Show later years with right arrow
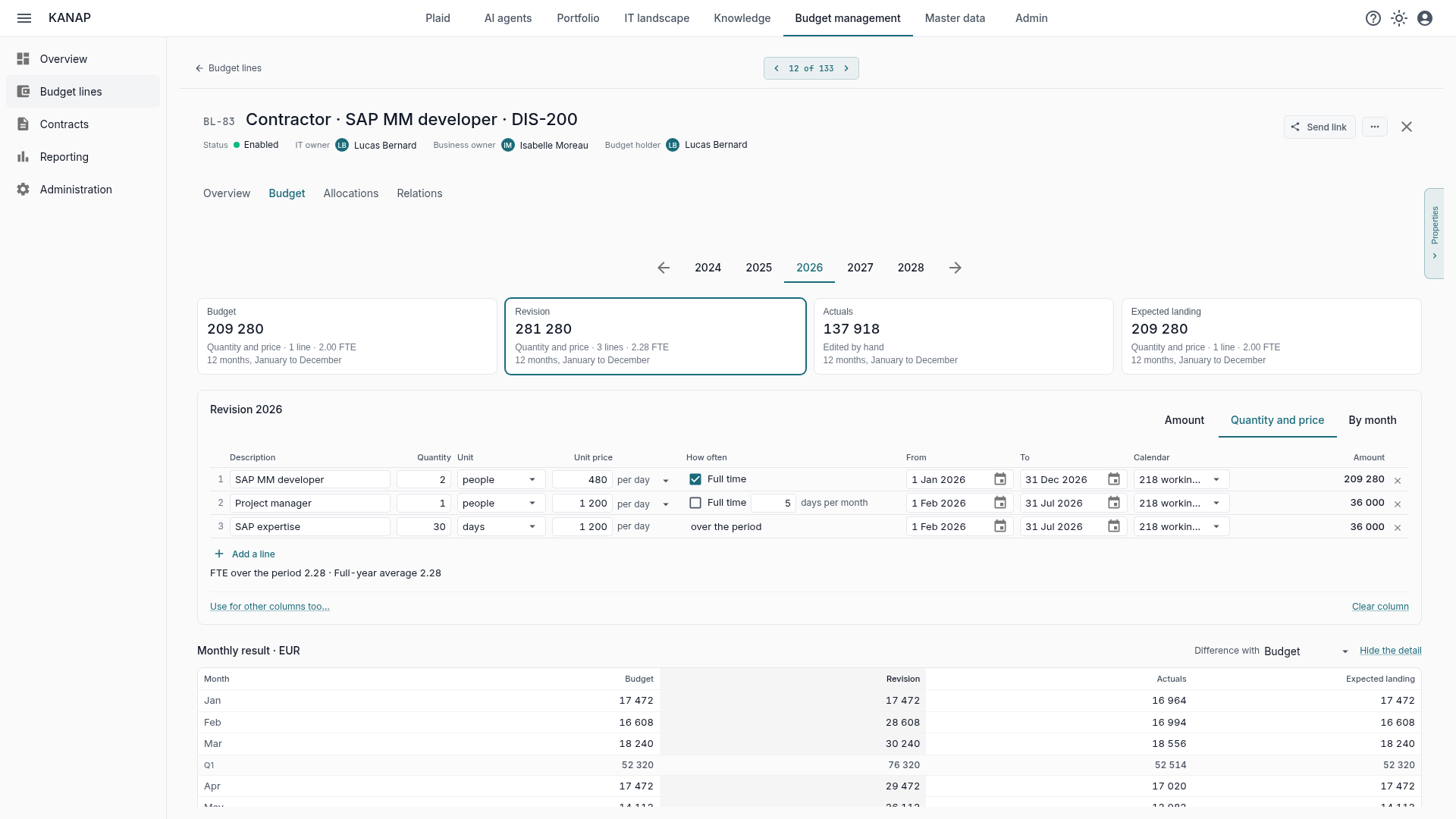The width and height of the screenshot is (1456, 819). (x=955, y=268)
